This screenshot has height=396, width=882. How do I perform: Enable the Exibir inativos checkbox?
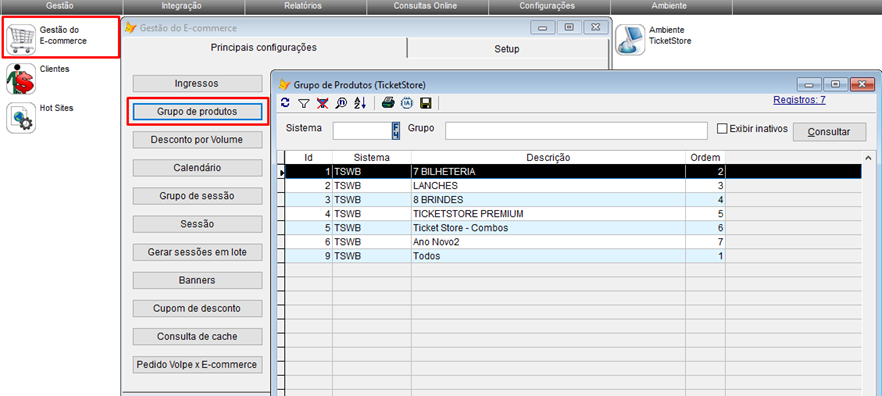722,129
